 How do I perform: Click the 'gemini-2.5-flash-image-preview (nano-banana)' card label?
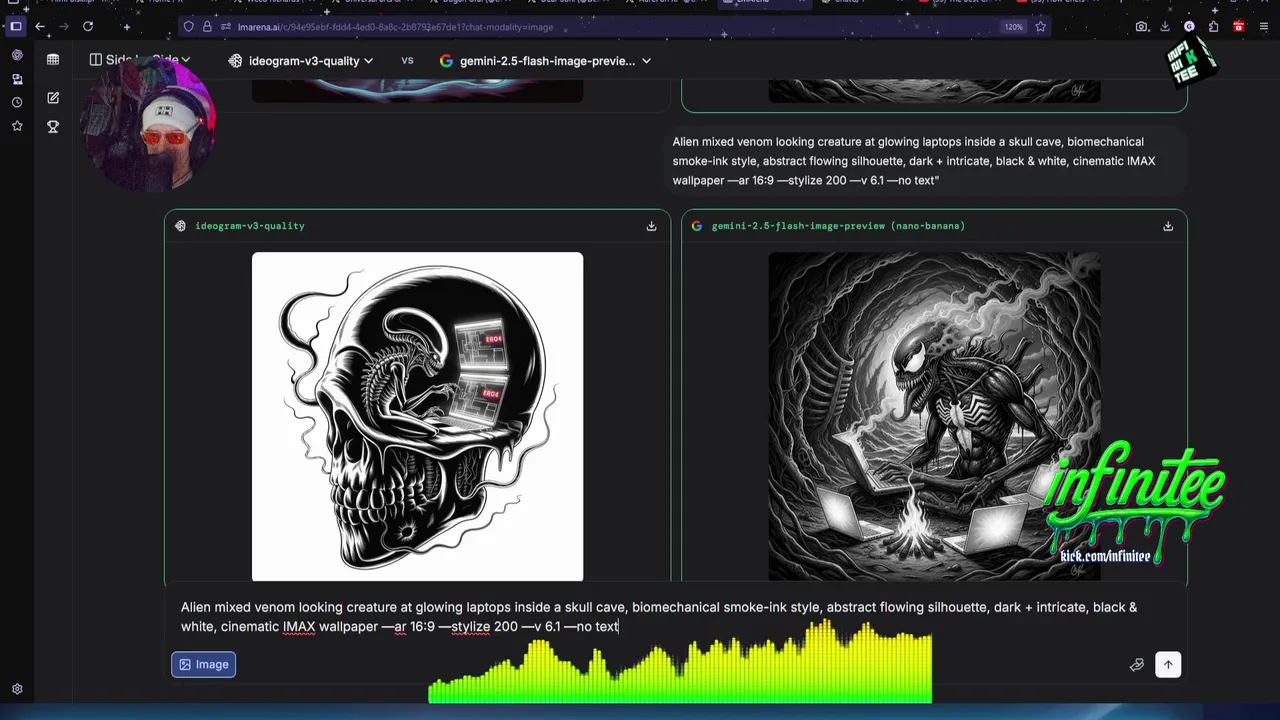(x=838, y=226)
